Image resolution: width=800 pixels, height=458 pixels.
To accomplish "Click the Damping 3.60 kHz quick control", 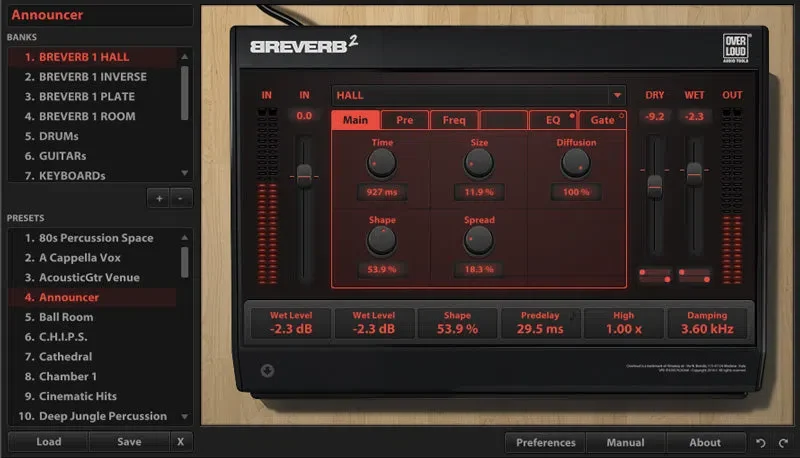I will (707, 323).
